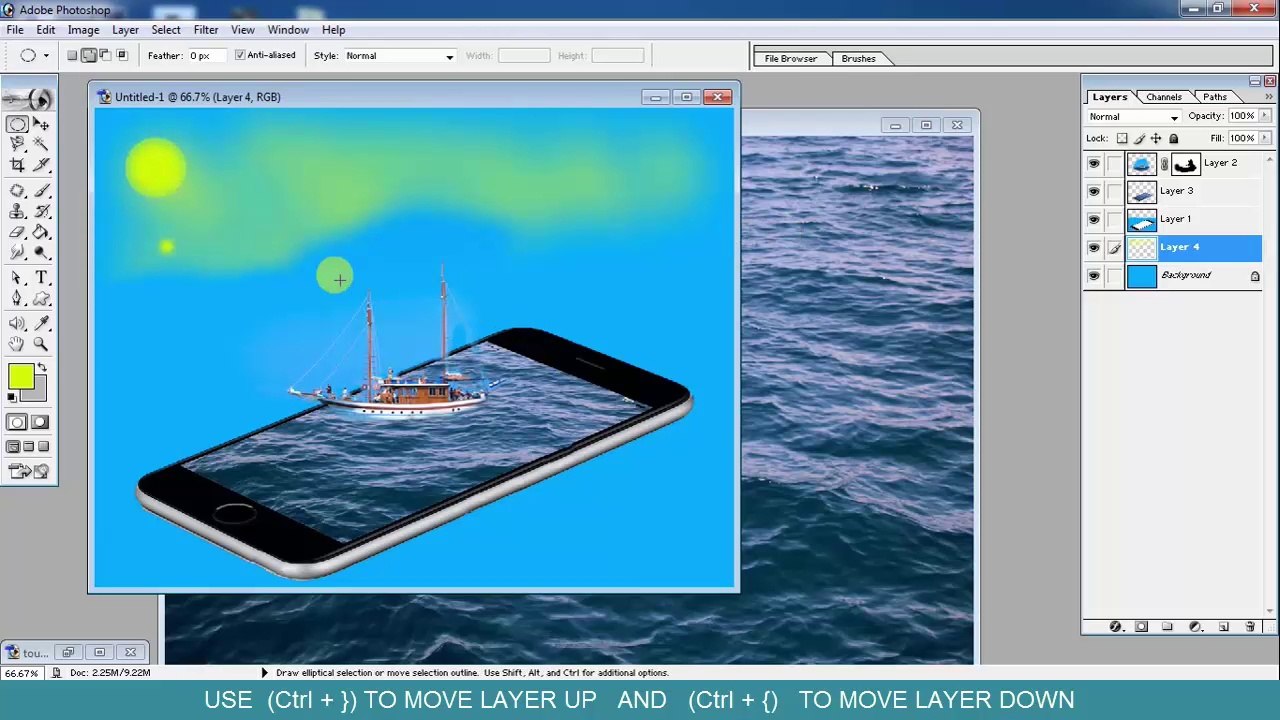Viewport: 1280px width, 720px height.
Task: Select the Smudge tool
Action: [x=17, y=251]
